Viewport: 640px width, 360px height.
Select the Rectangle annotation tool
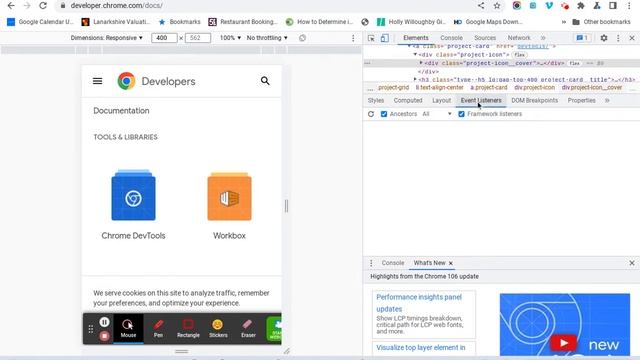click(x=188, y=329)
